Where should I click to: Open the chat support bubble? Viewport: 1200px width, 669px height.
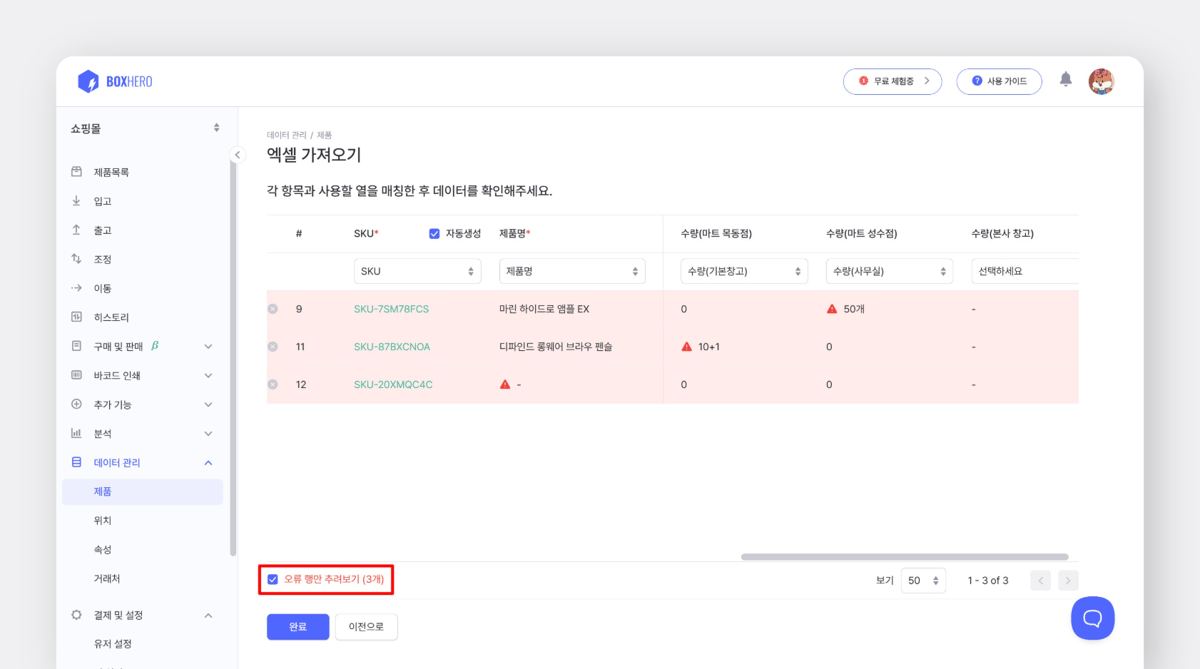[1092, 618]
